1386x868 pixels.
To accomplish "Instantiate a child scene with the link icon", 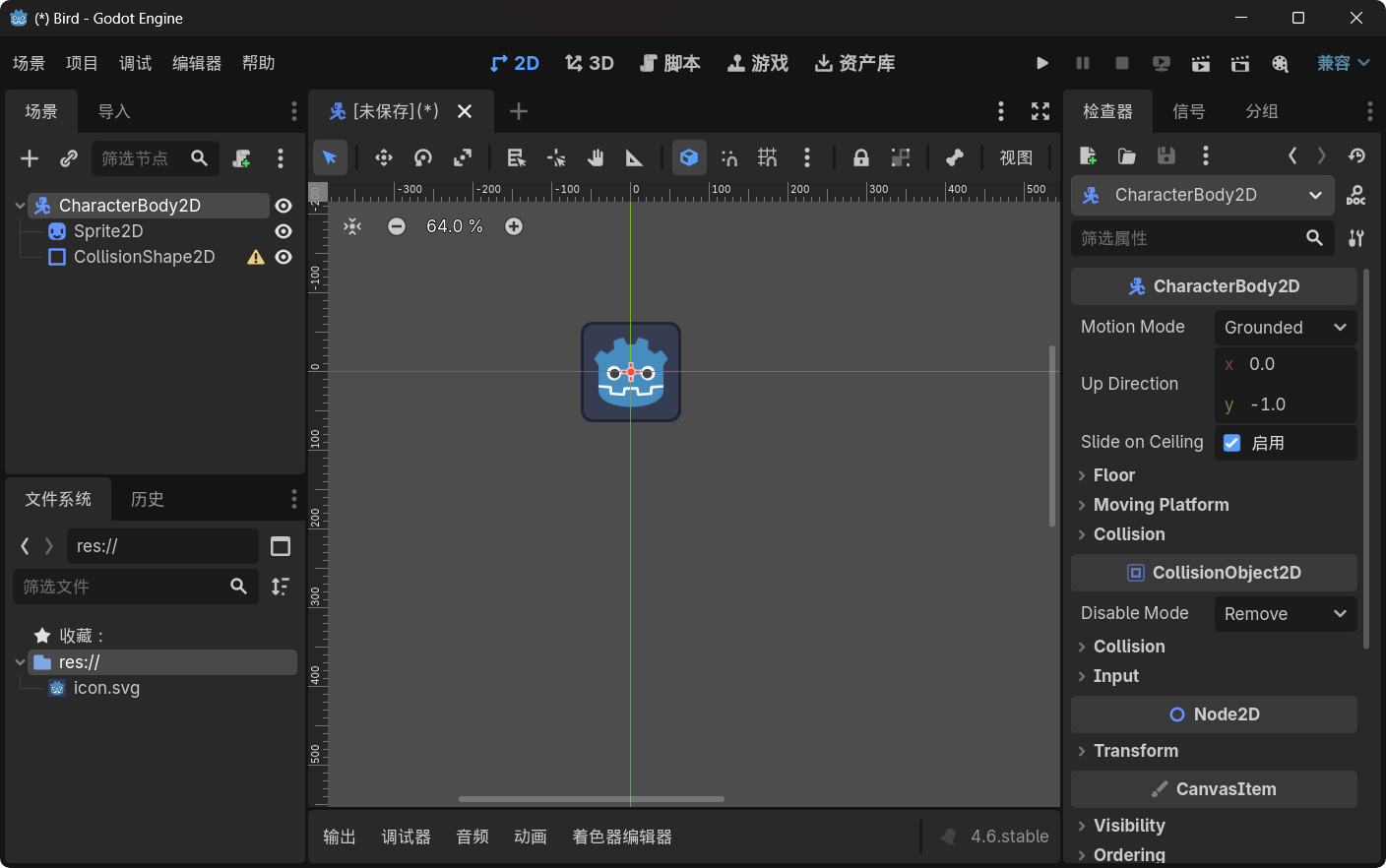I will (x=69, y=158).
